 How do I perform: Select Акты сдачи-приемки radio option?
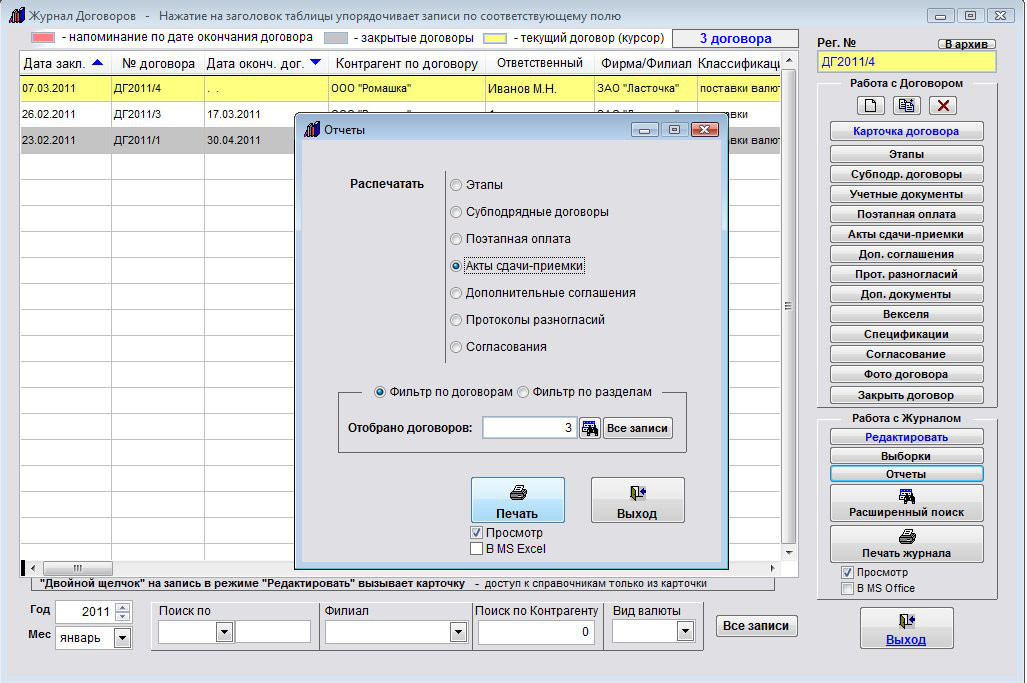coord(456,266)
